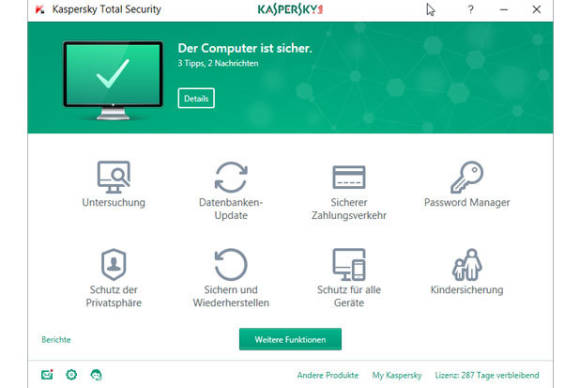Click the green monitor checkmark status image
The height and width of the screenshot is (388, 580).
click(x=113, y=80)
